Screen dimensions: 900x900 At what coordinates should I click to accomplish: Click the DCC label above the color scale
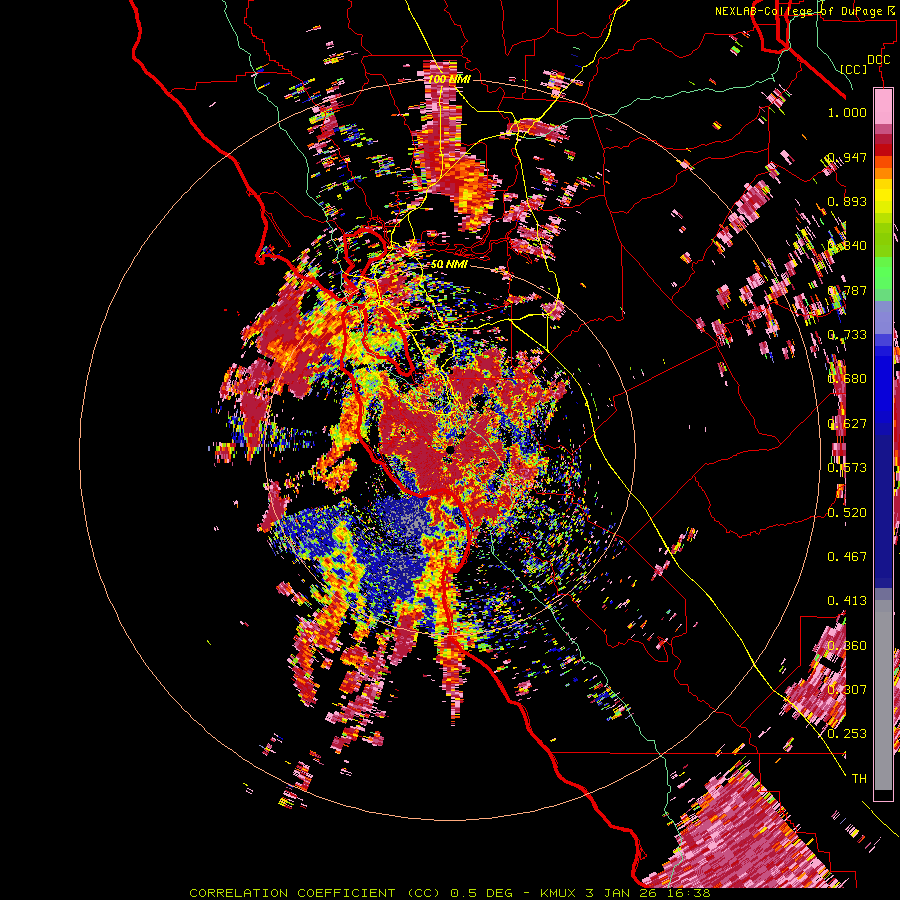(x=878, y=60)
